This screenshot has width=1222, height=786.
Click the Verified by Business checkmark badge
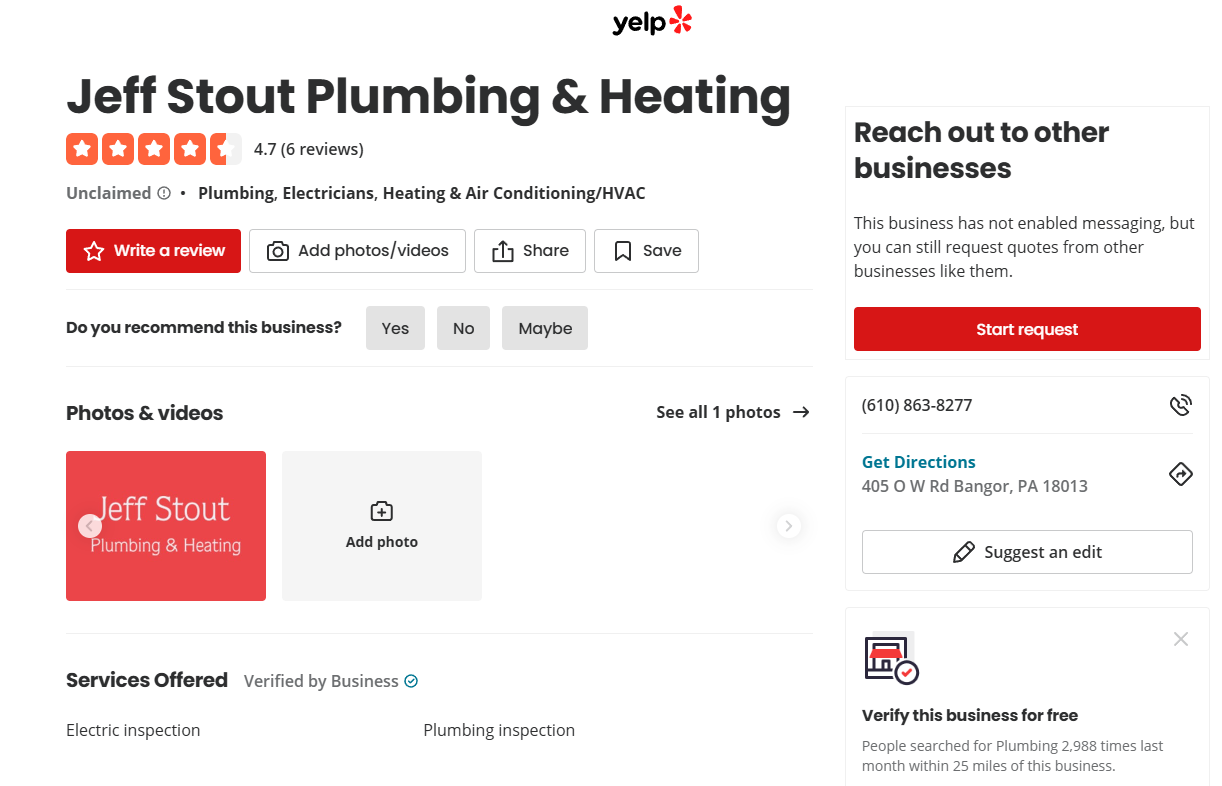coord(411,680)
